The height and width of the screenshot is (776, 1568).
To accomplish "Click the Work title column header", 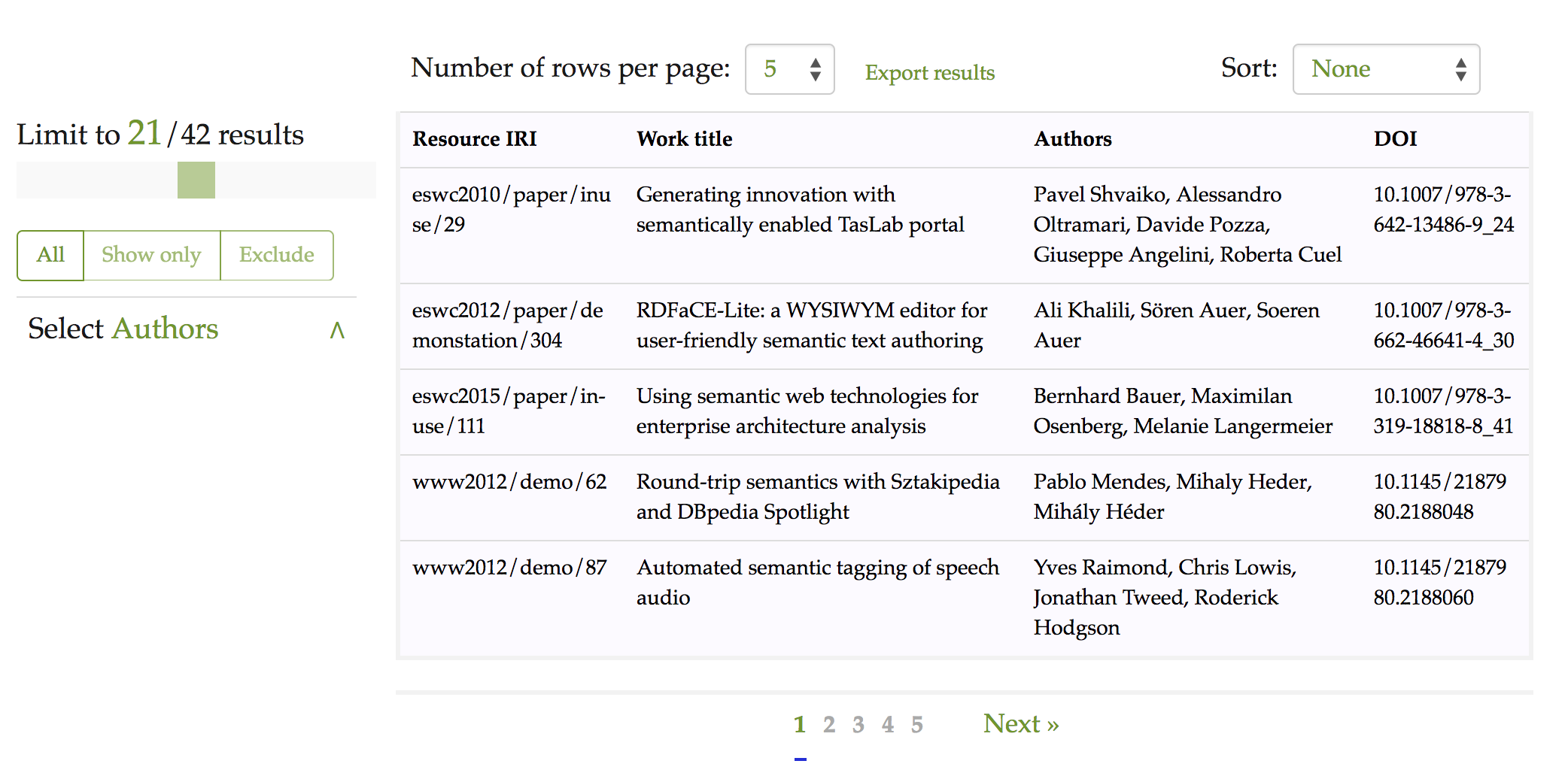I will pos(684,139).
